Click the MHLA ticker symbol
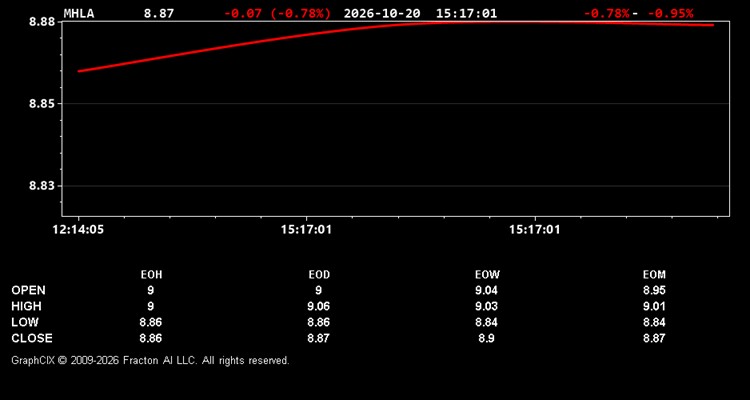Screen dimensions: 750x400 coord(79,13)
